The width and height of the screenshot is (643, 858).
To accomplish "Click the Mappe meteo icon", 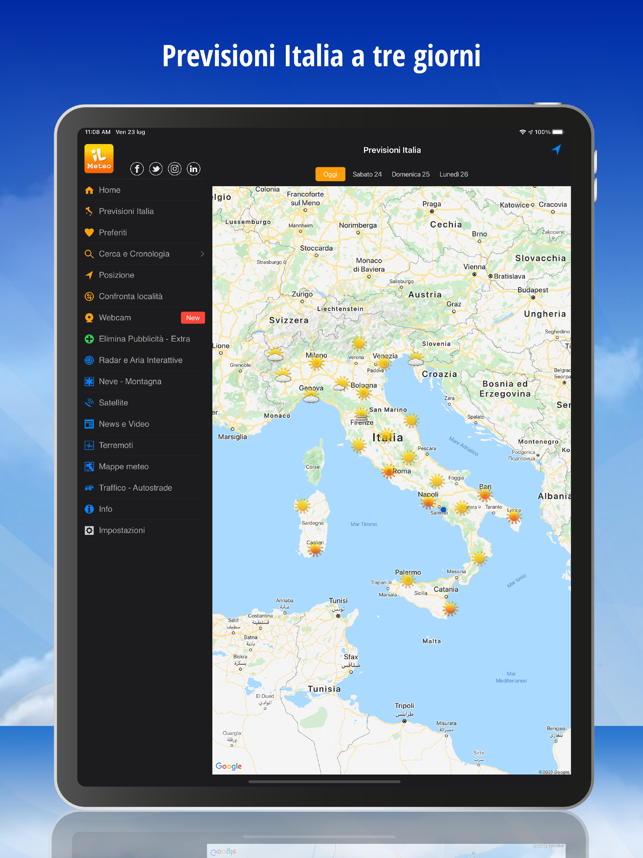I will point(89,467).
